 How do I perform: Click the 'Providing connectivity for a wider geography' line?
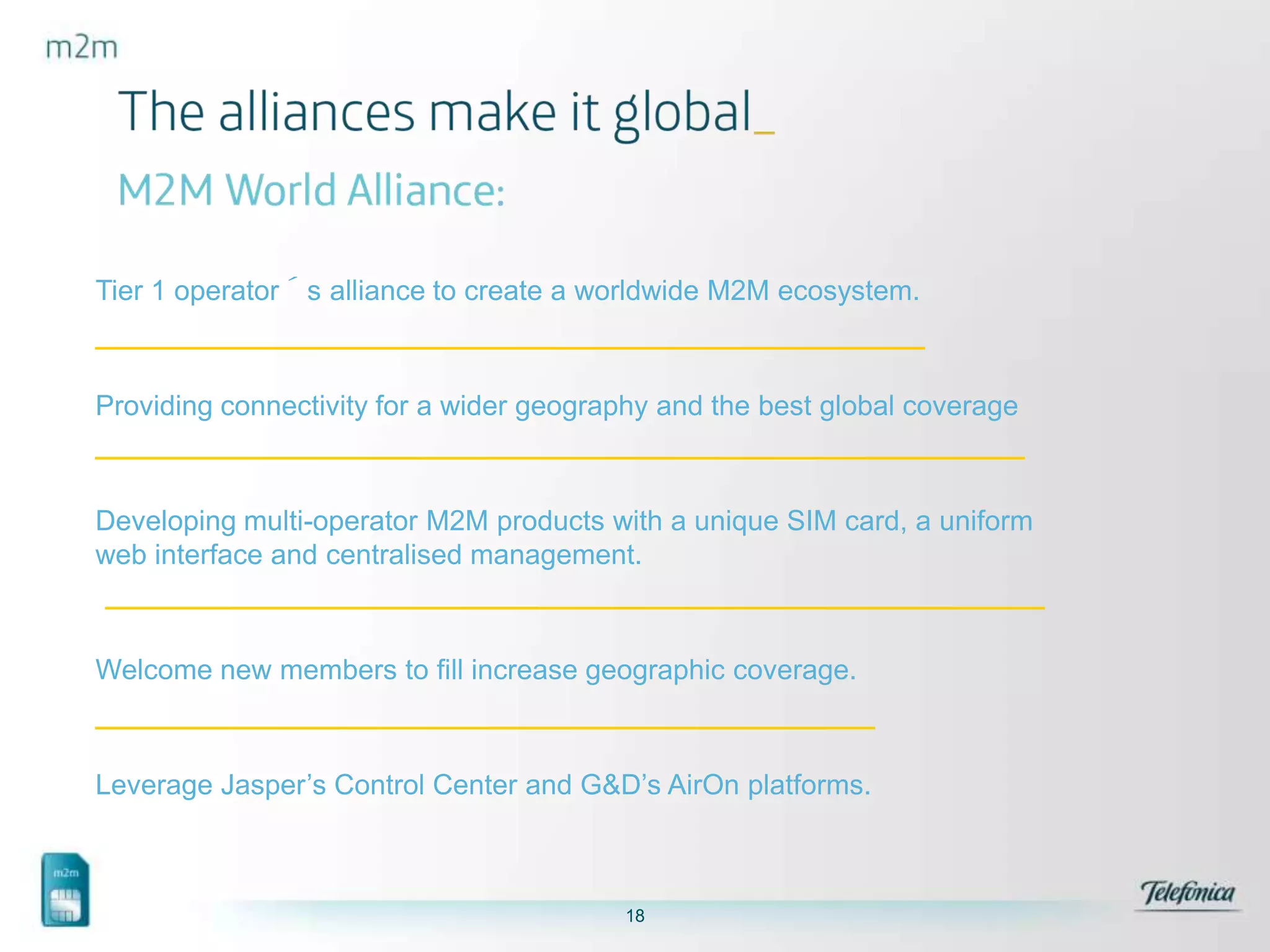point(556,407)
